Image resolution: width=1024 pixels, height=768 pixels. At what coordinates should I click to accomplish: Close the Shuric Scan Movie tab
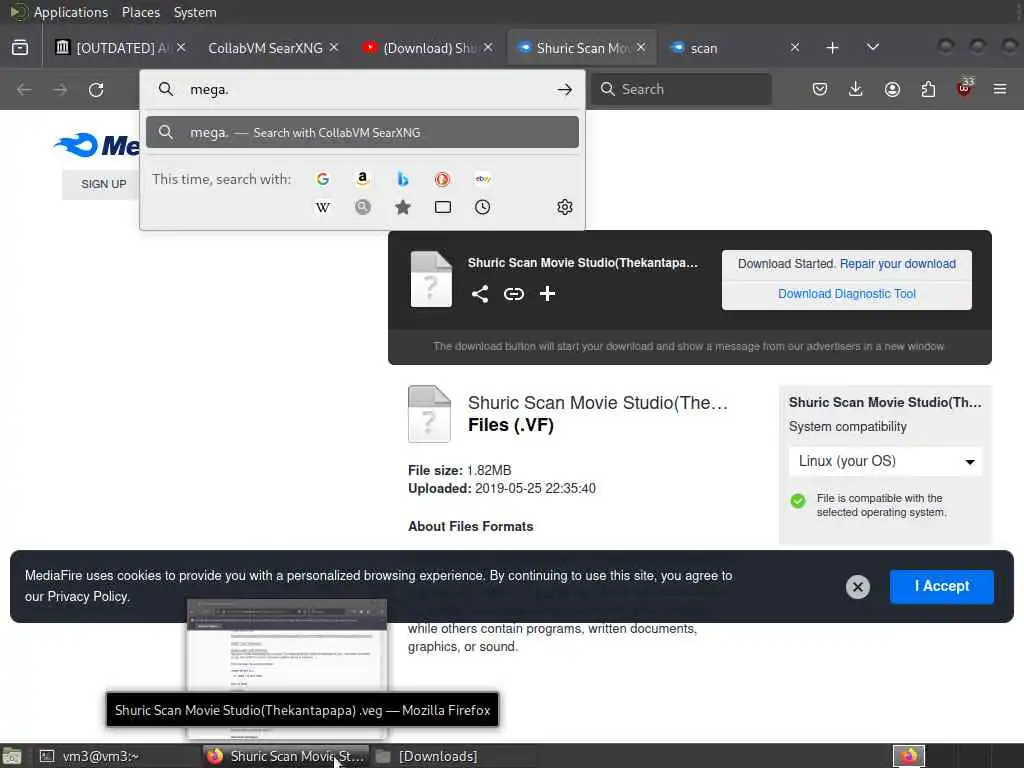[641, 48]
